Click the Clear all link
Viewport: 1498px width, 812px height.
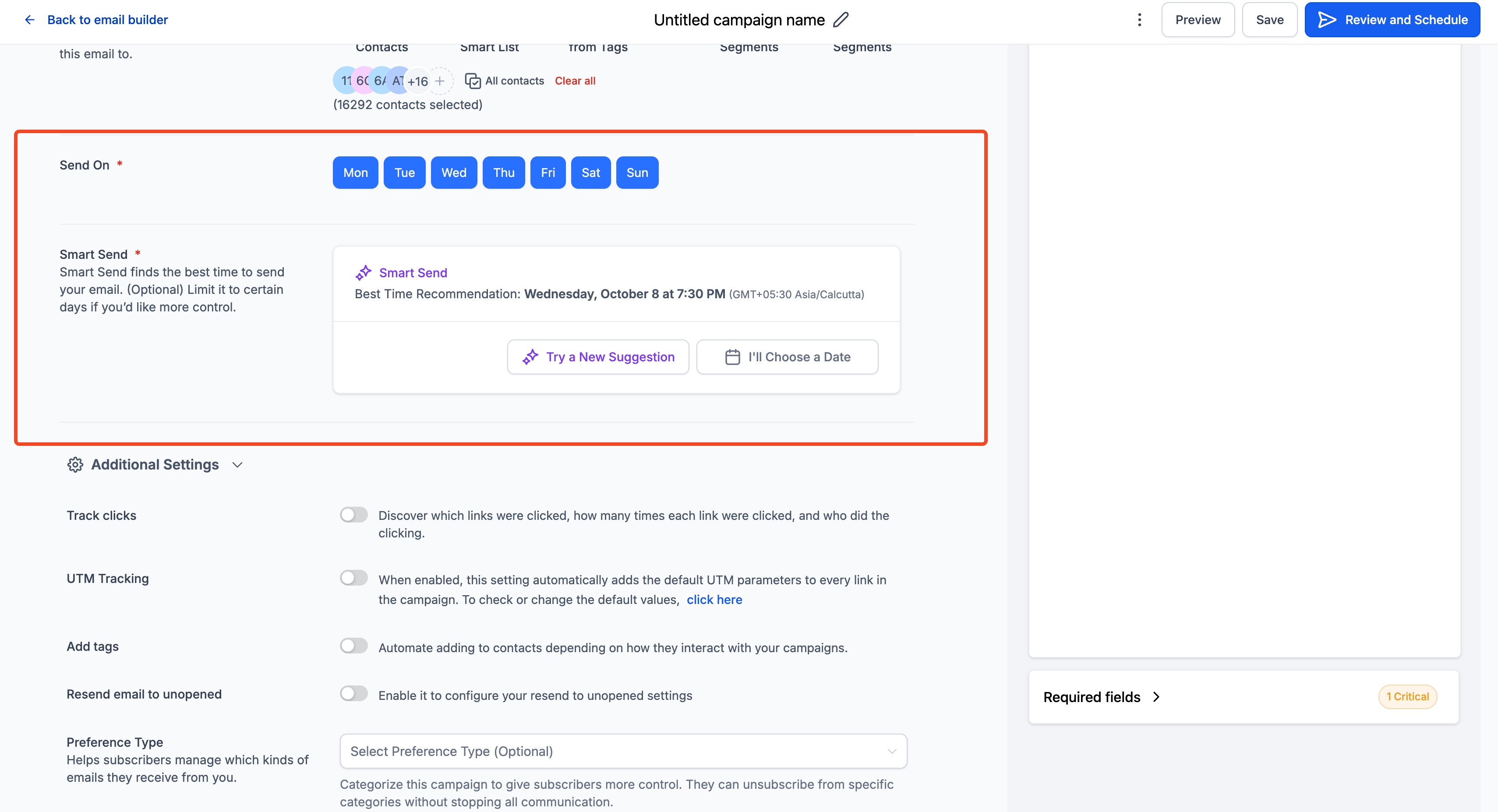point(575,81)
